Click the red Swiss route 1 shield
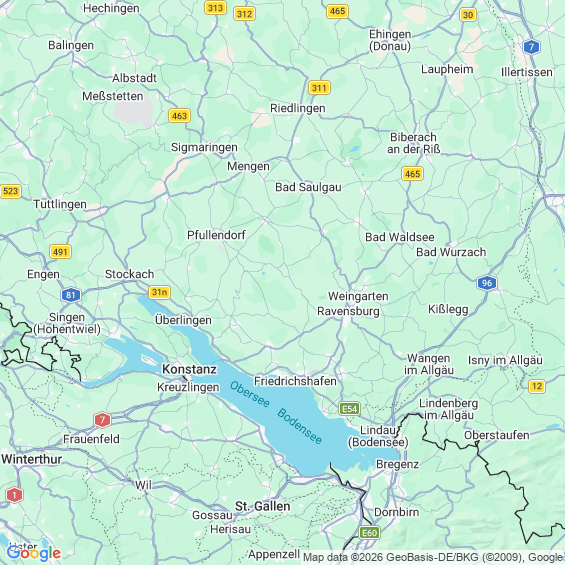Image resolution: width=565 pixels, height=565 pixels. tap(14, 495)
